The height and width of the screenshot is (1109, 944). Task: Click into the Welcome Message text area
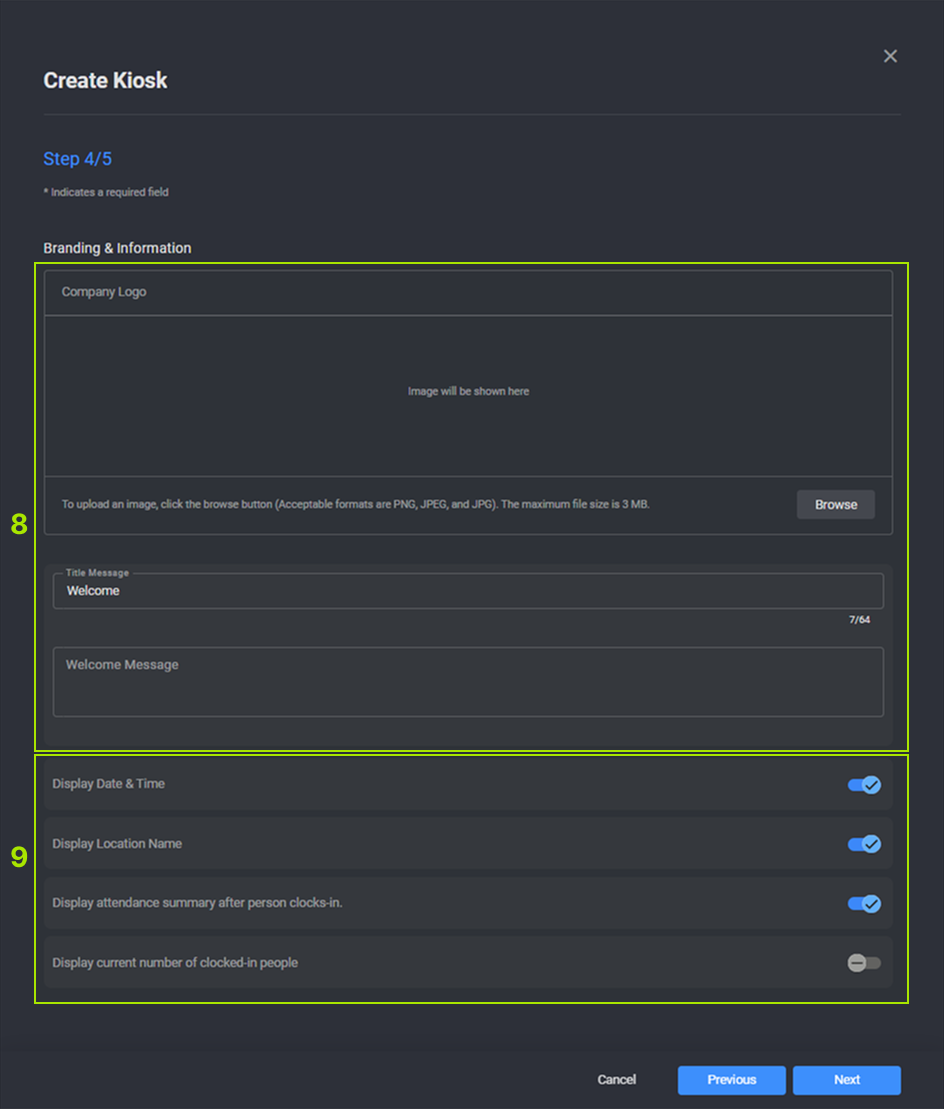(x=468, y=681)
